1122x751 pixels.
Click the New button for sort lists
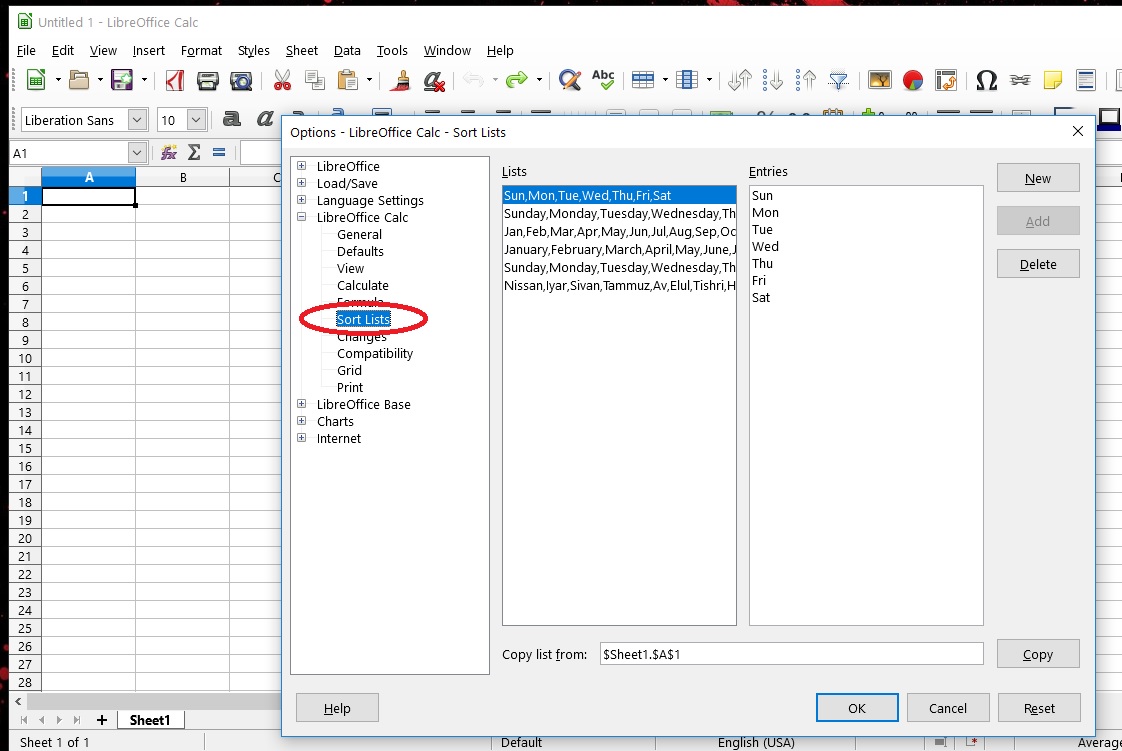point(1038,178)
